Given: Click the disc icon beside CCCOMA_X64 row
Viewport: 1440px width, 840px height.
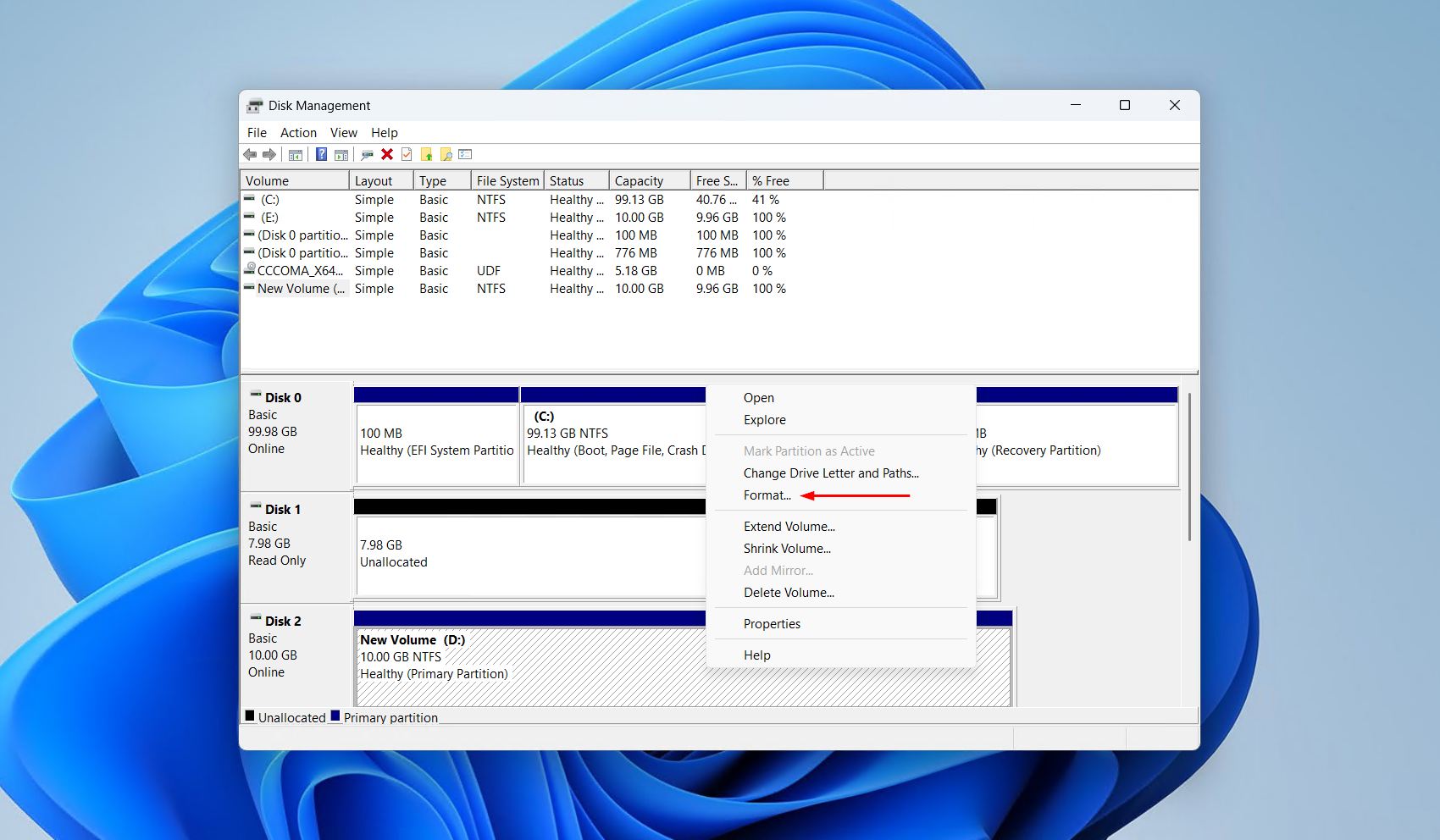Looking at the screenshot, I should coord(249,269).
